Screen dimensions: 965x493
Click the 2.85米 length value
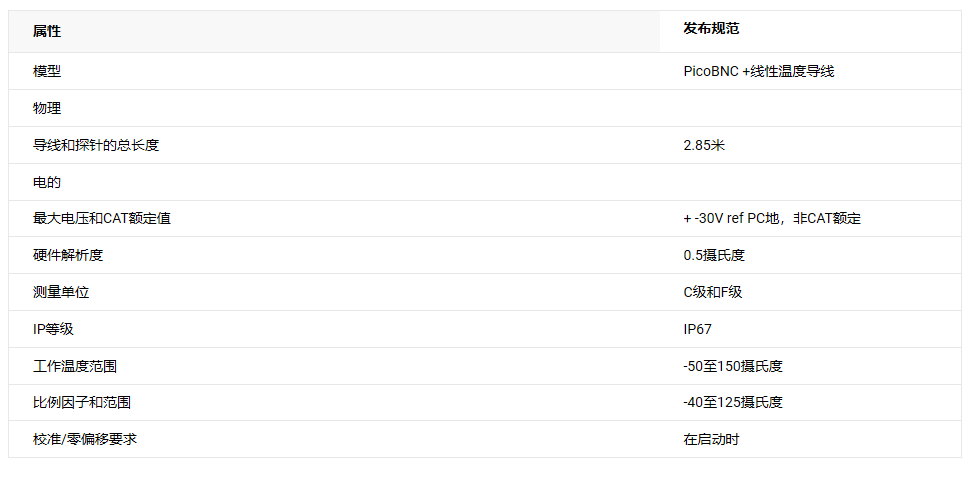pyautogui.click(x=704, y=145)
